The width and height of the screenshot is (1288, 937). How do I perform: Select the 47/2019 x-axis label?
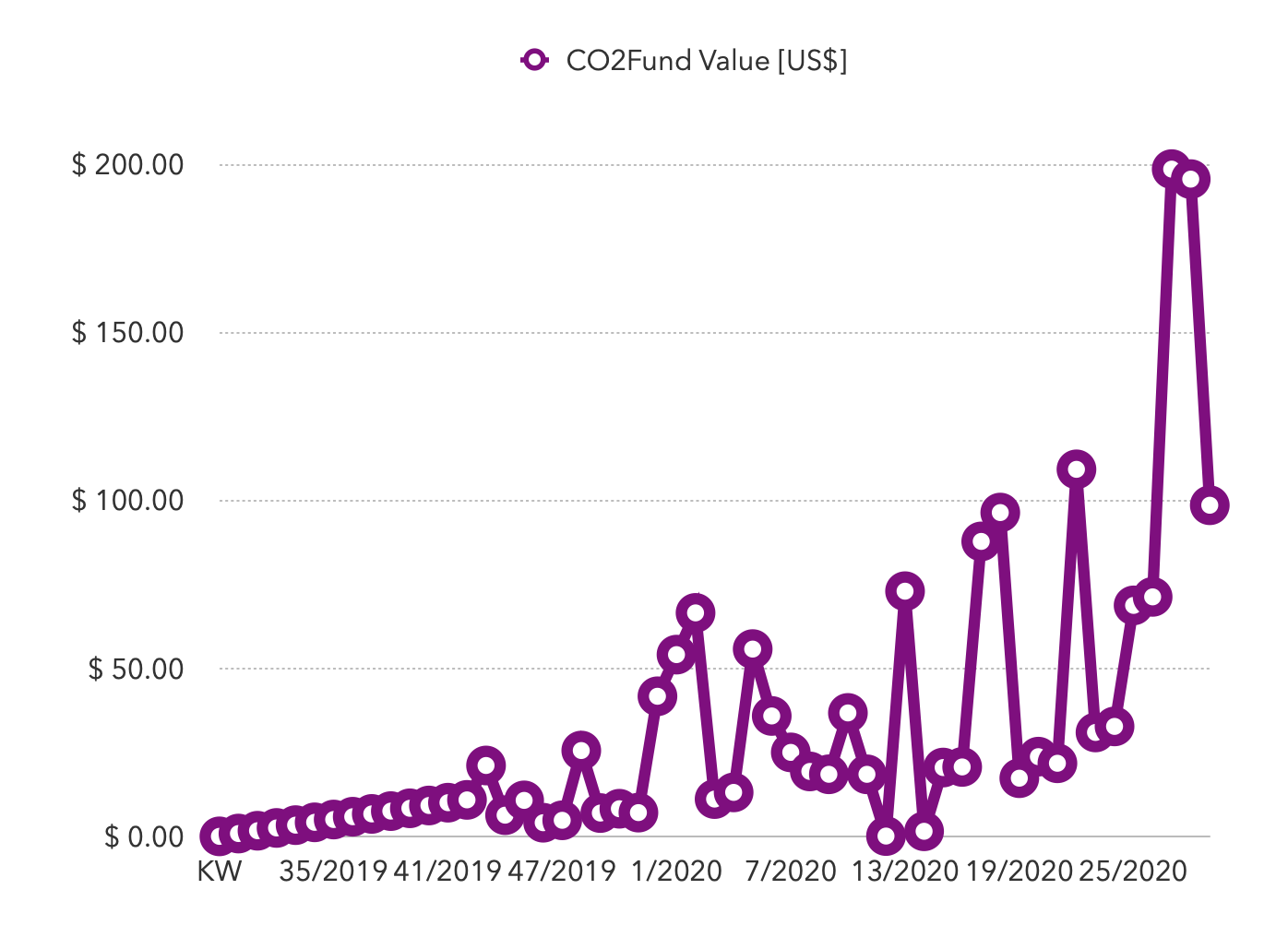pos(561,872)
